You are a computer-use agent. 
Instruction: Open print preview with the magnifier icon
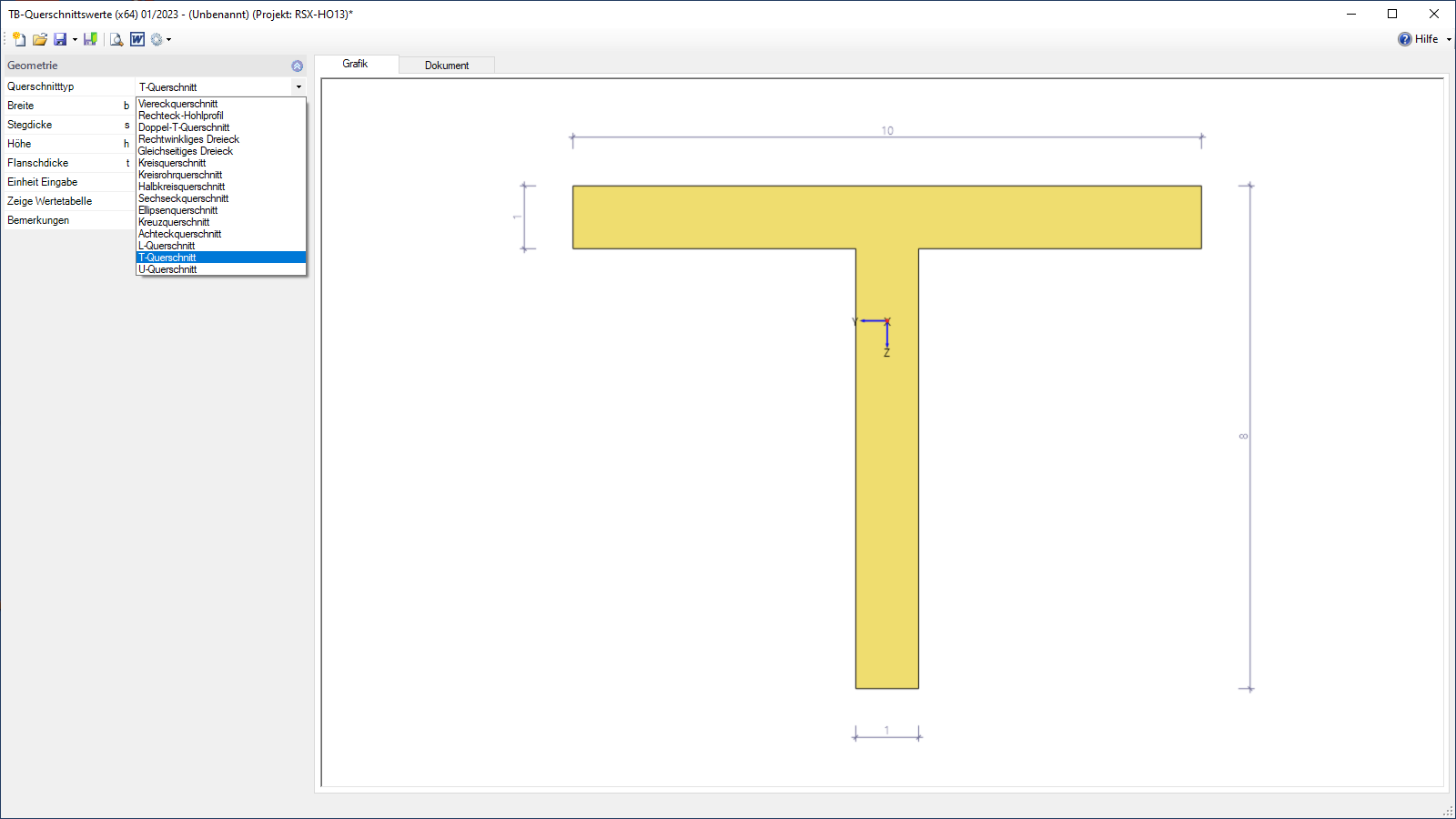[116, 39]
